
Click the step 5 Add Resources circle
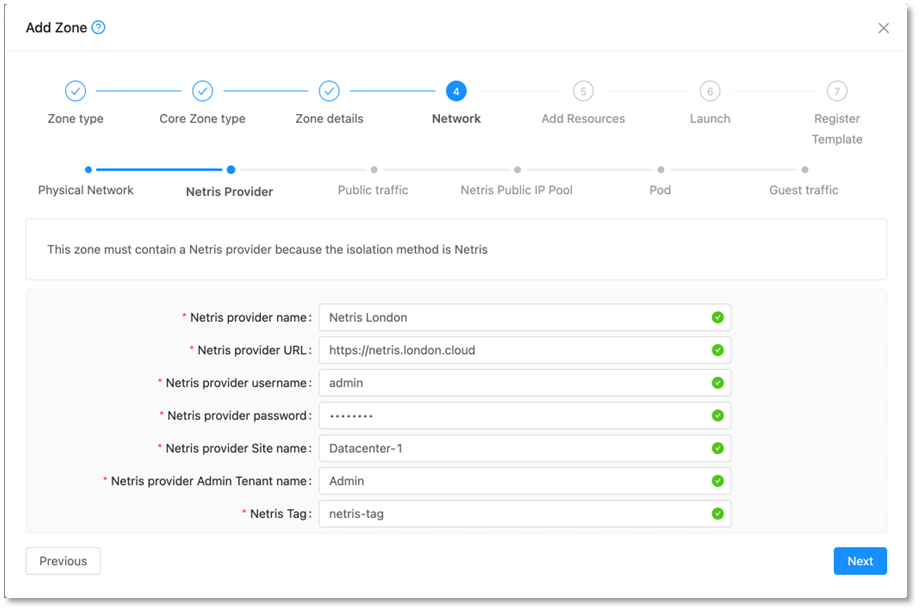(583, 91)
